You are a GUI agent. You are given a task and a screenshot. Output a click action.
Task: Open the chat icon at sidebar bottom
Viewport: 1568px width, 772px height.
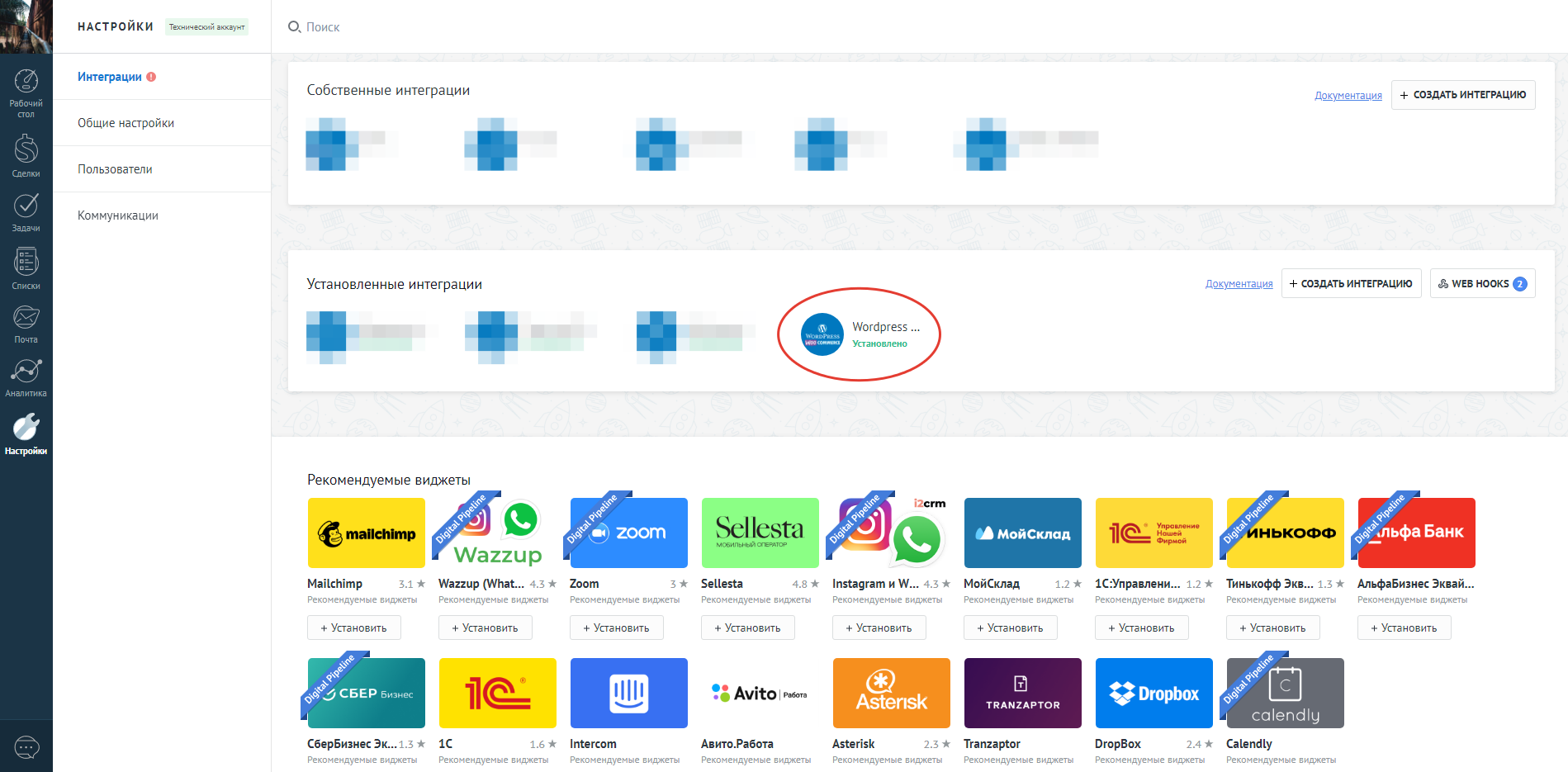pyautogui.click(x=26, y=747)
